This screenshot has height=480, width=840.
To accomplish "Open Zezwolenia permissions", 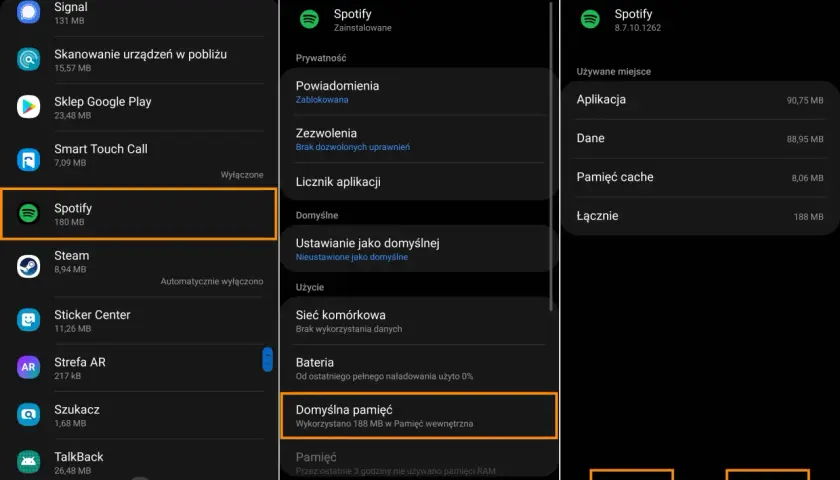I will (419, 139).
